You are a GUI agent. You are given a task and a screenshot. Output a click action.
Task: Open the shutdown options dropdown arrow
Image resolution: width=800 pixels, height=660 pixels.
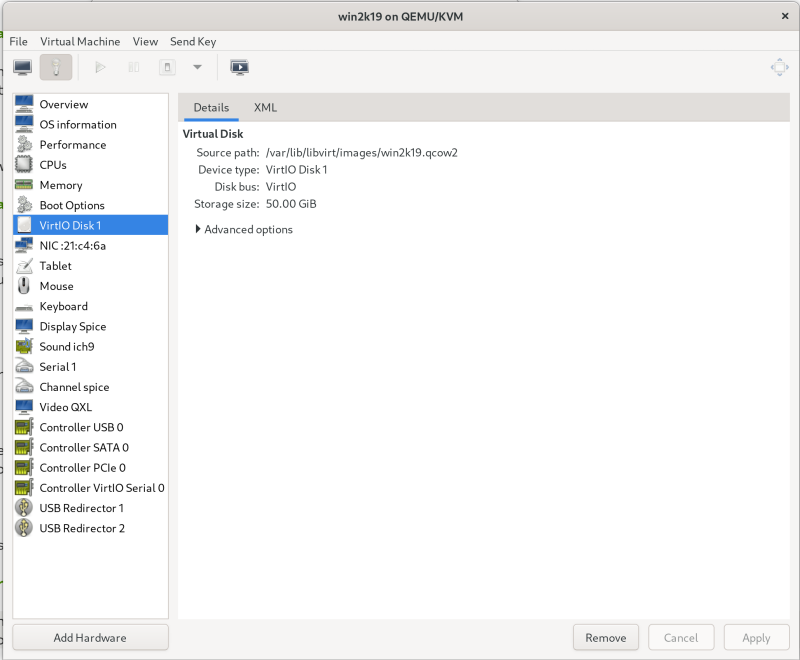click(x=197, y=67)
